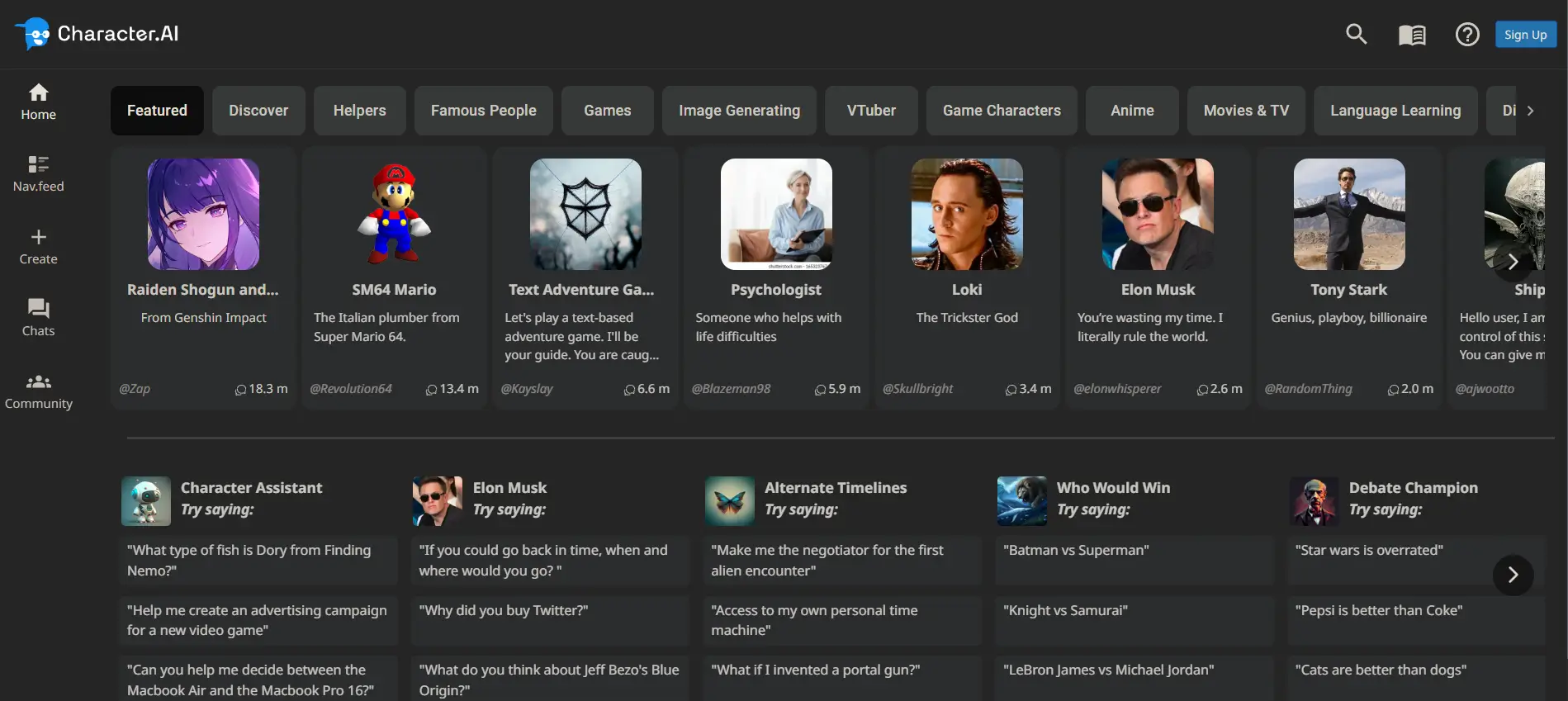The width and height of the screenshot is (1568, 701).
Task: Select the Anime tab
Action: [1132, 111]
